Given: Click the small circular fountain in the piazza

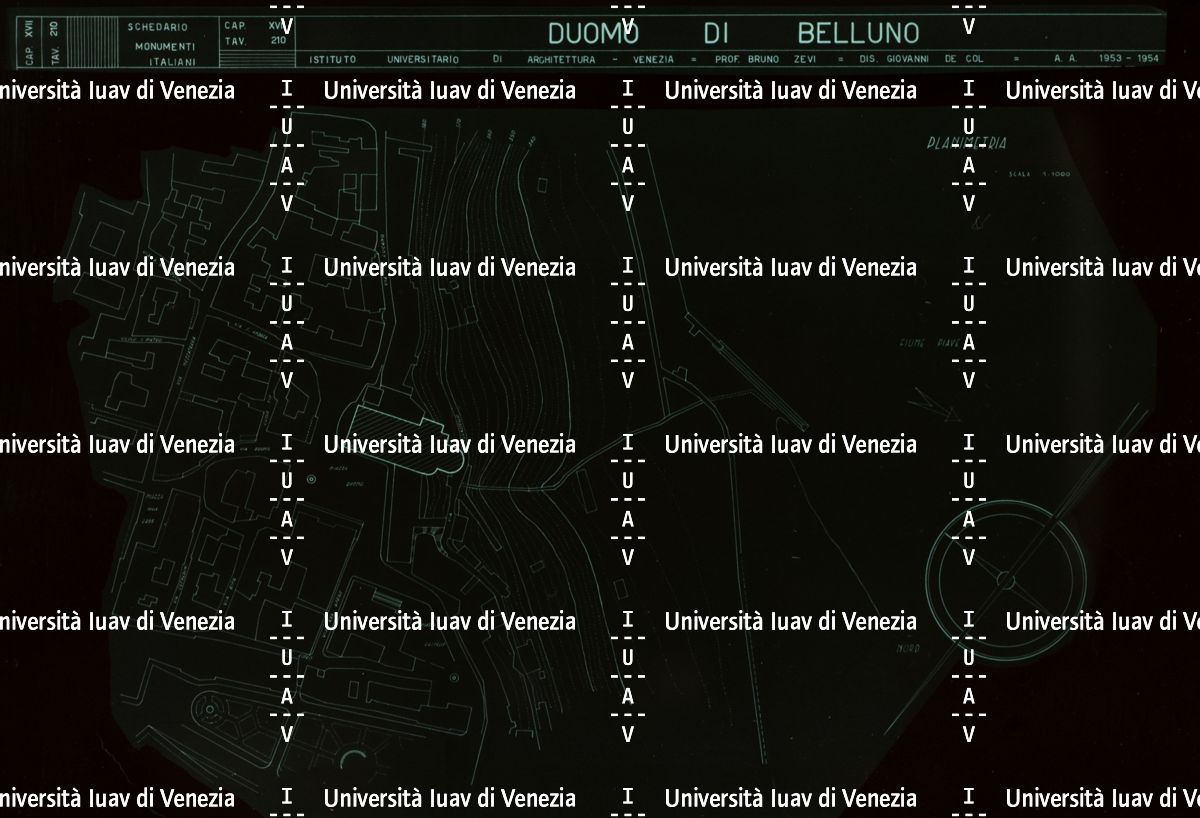Looking at the screenshot, I should (311, 480).
